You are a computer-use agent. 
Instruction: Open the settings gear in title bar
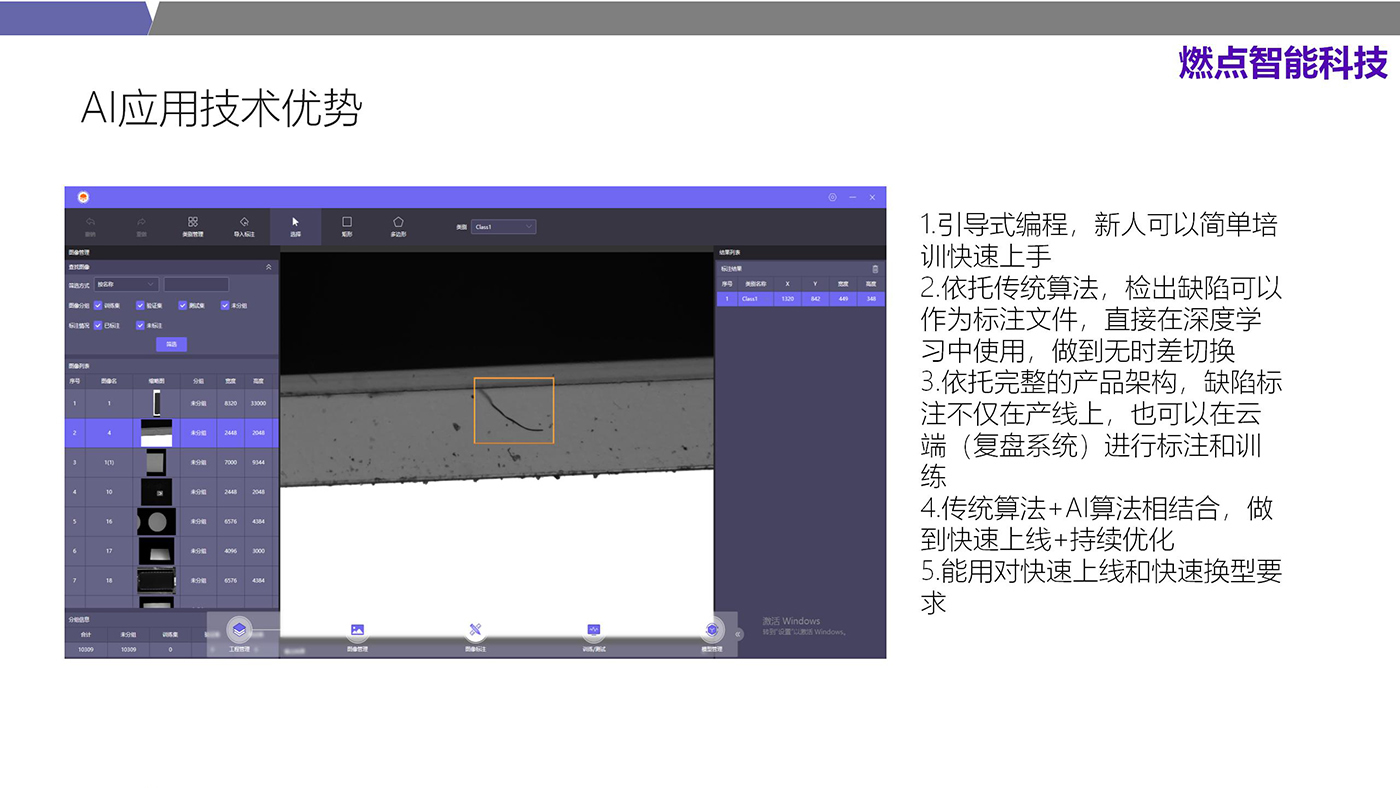[832, 197]
